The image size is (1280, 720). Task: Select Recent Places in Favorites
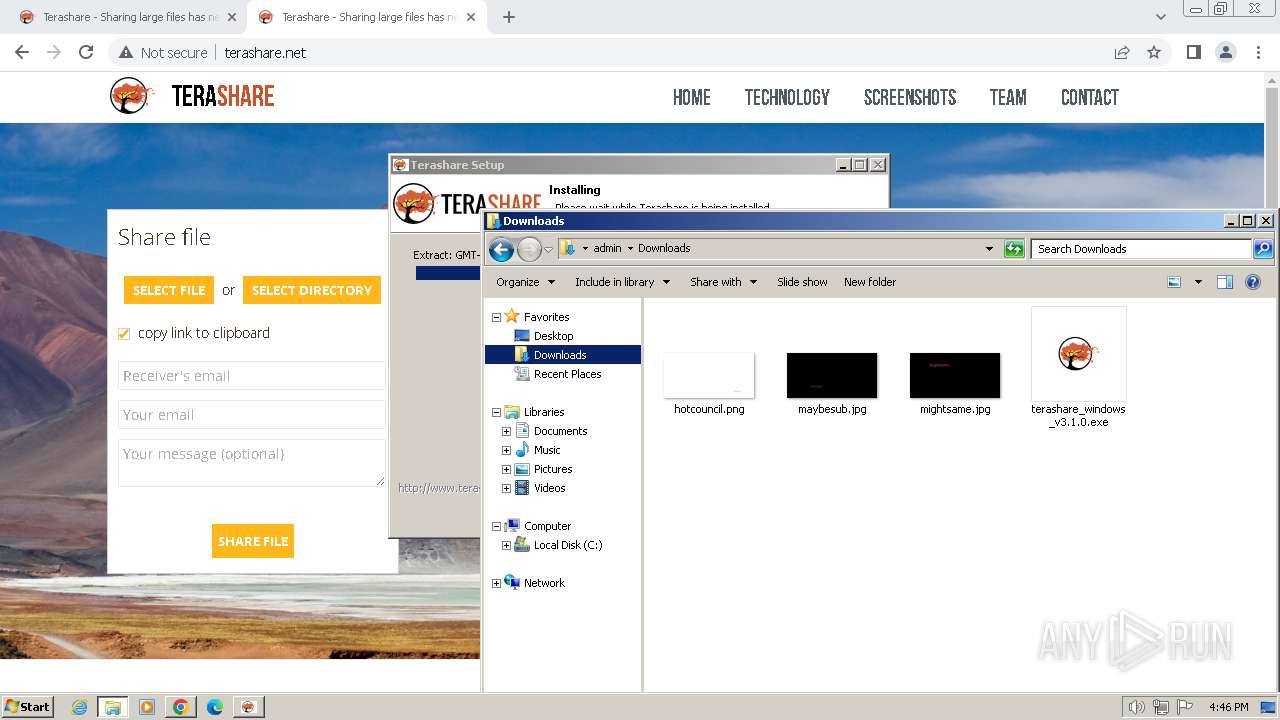567,374
